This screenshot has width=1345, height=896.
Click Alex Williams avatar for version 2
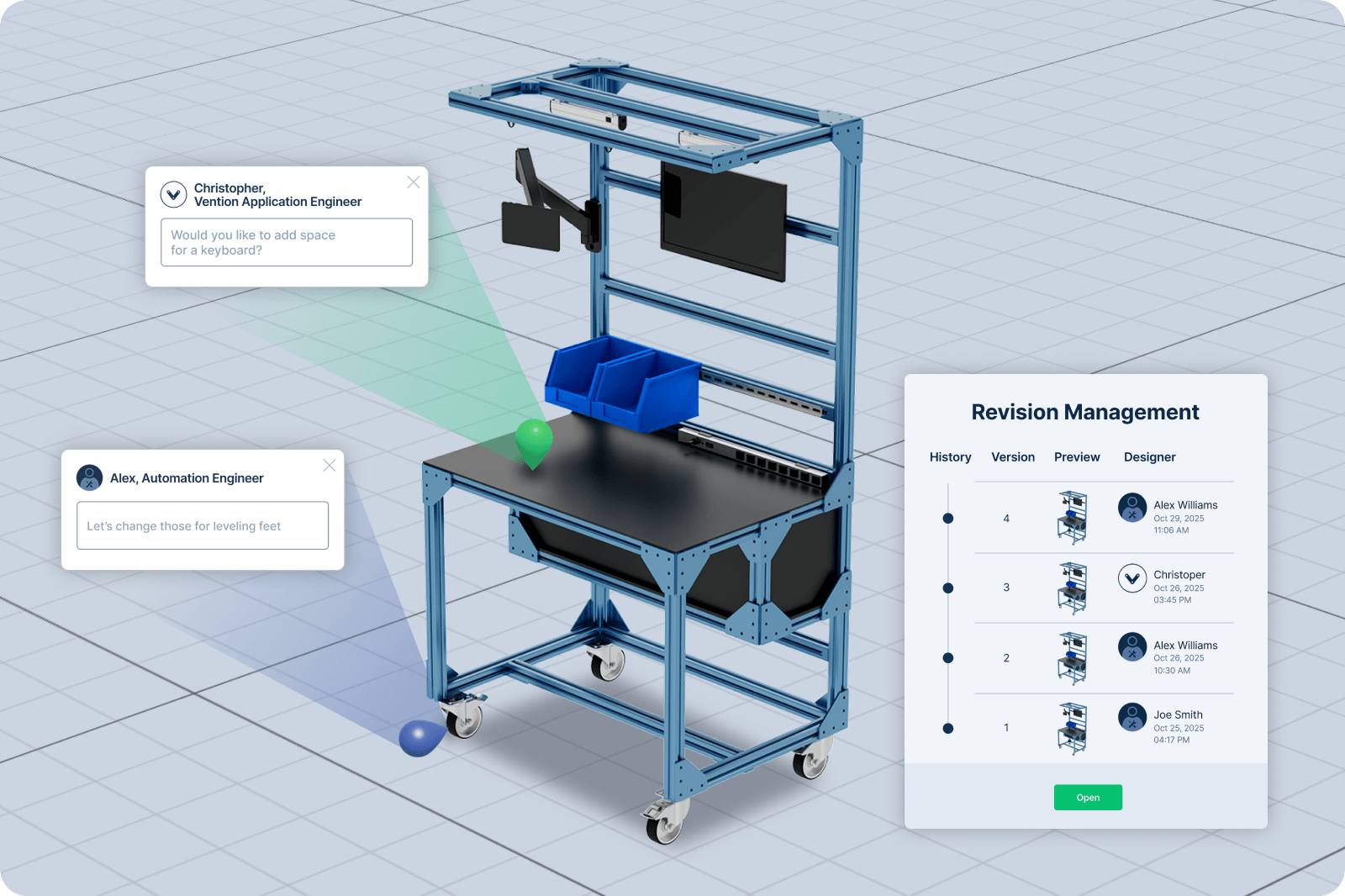click(x=1132, y=647)
